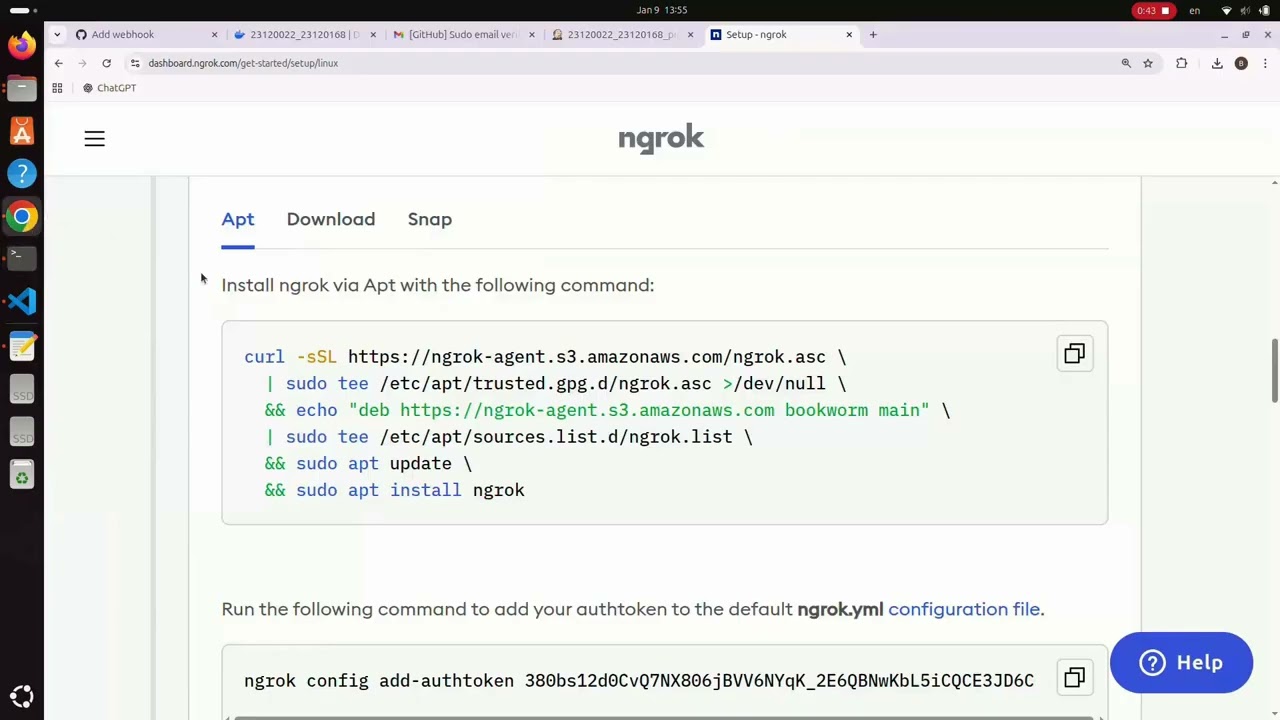Screen dimensions: 1280x720
Task: Open the Help widget
Action: click(1181, 663)
